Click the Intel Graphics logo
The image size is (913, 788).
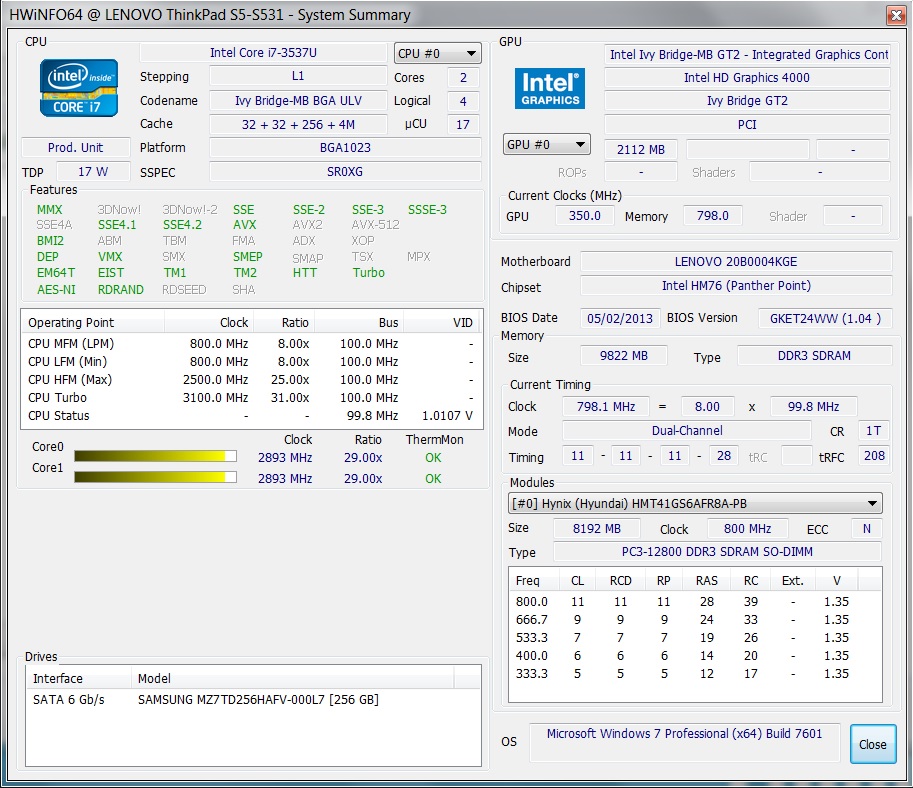pyautogui.click(x=550, y=89)
